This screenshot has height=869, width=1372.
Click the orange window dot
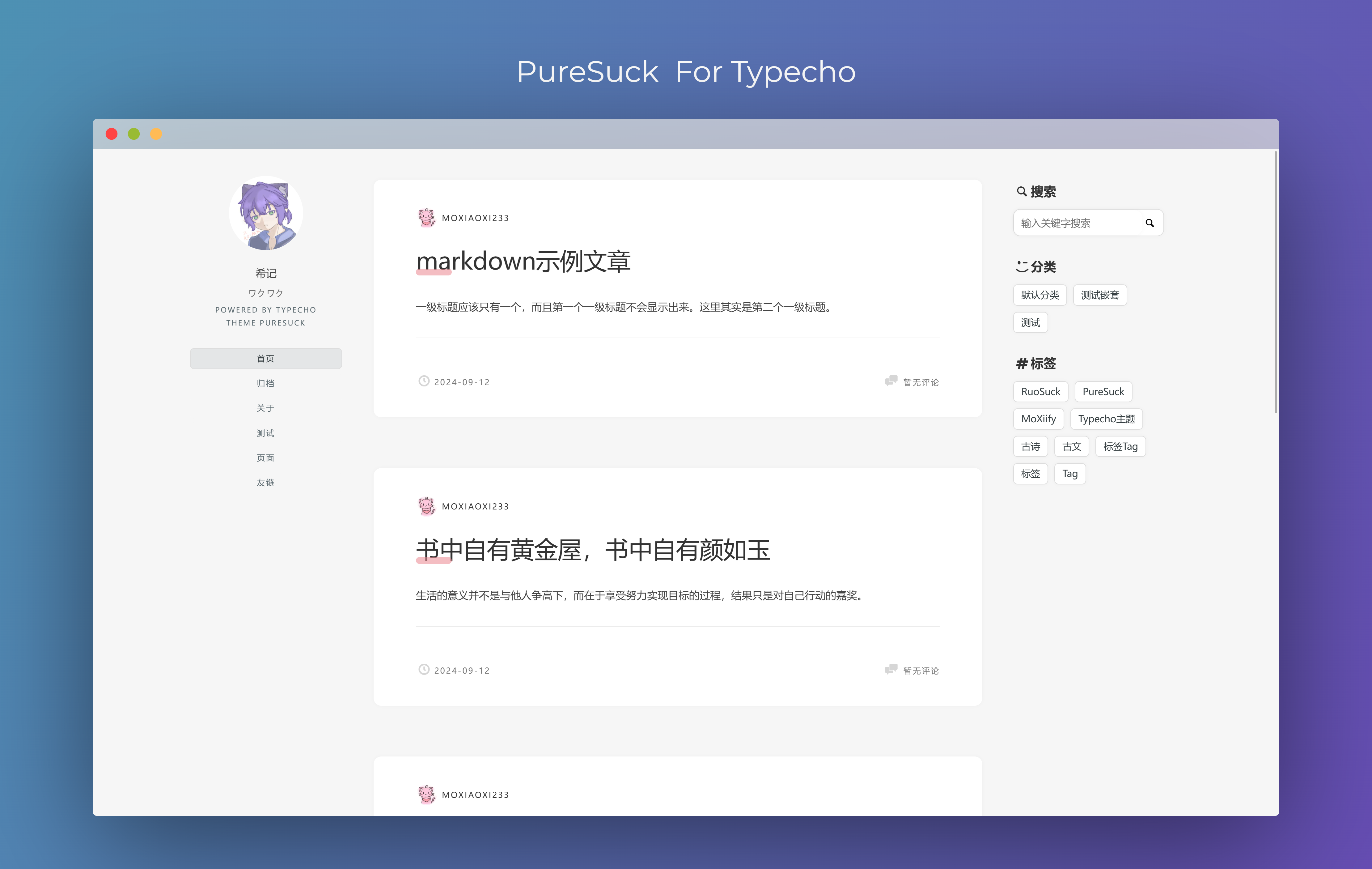tap(156, 134)
